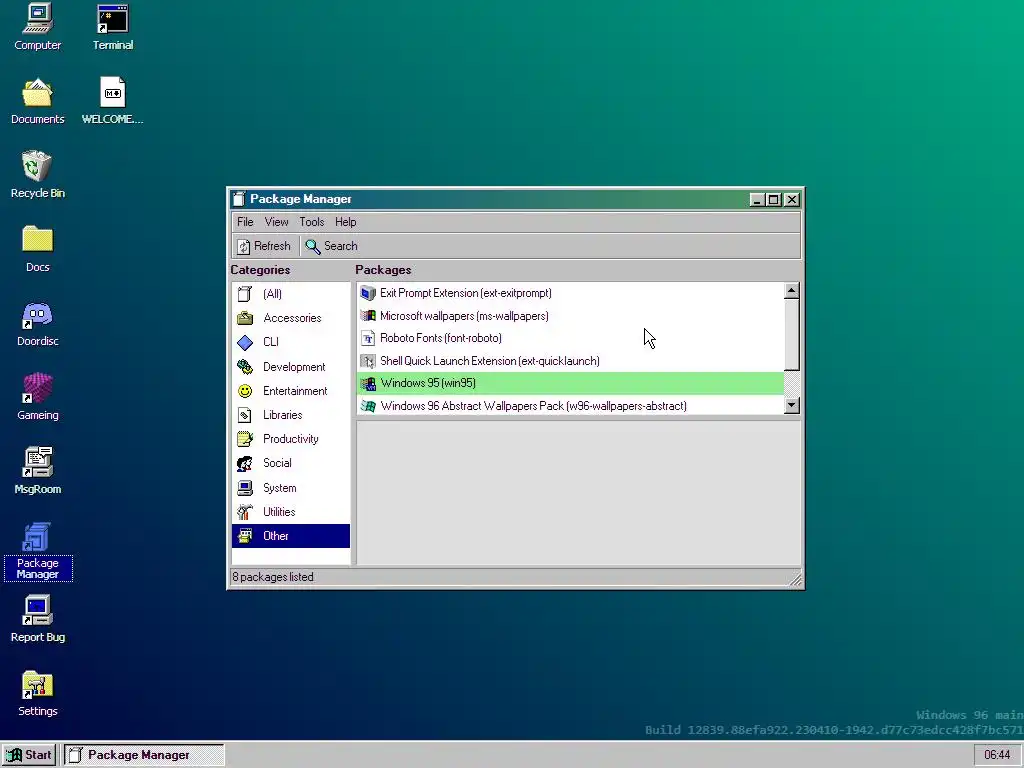Screen dimensions: 1024x768
Task: Open the File menu
Action: tap(245, 222)
